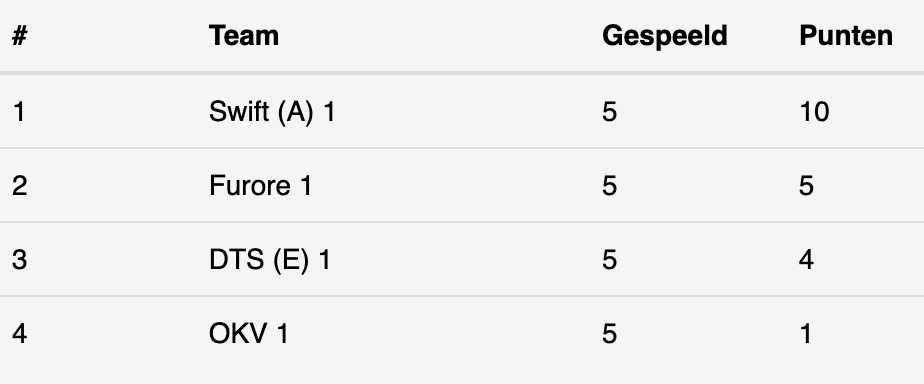Click rank number 1 in first row
Screen dimensions: 924x384
coord(19,112)
